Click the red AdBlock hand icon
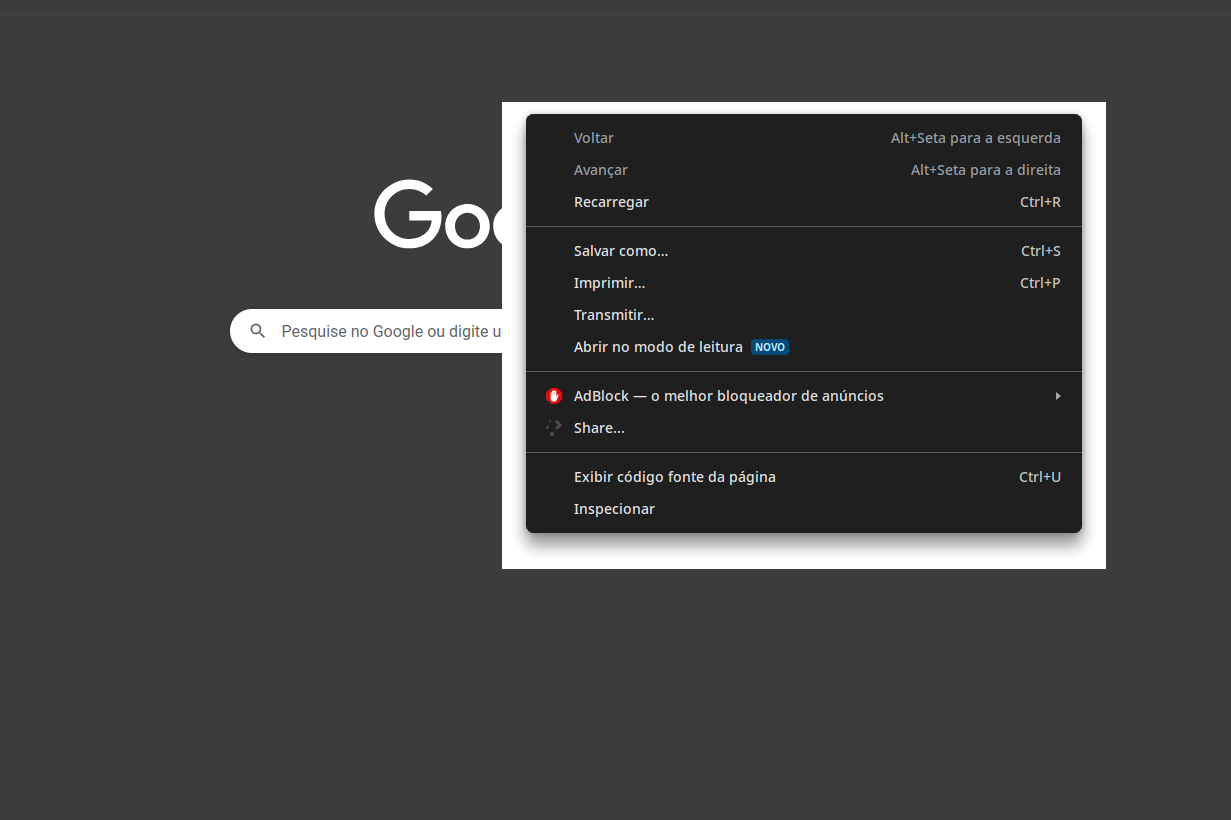The width and height of the screenshot is (1231, 820). (x=554, y=396)
